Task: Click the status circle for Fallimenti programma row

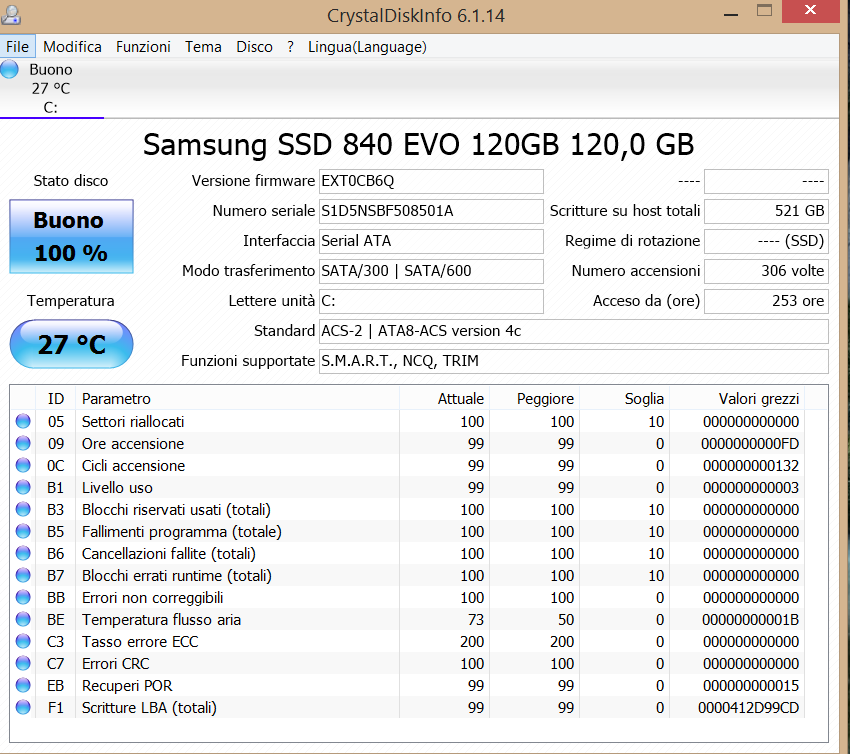Action: (x=23, y=531)
